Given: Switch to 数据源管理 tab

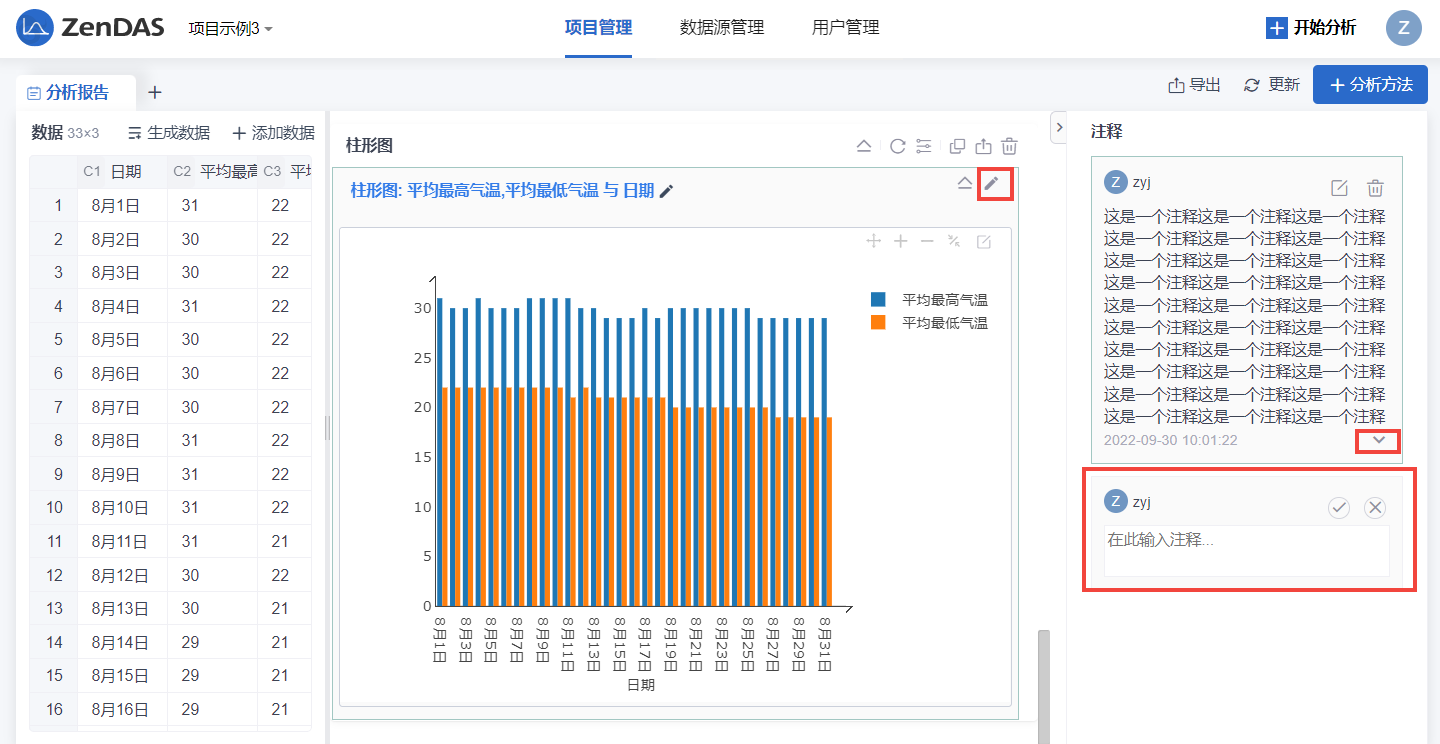Looking at the screenshot, I should pyautogui.click(x=721, y=28).
